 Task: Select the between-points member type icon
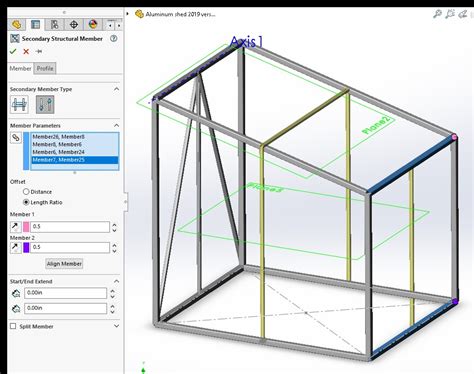pos(45,105)
